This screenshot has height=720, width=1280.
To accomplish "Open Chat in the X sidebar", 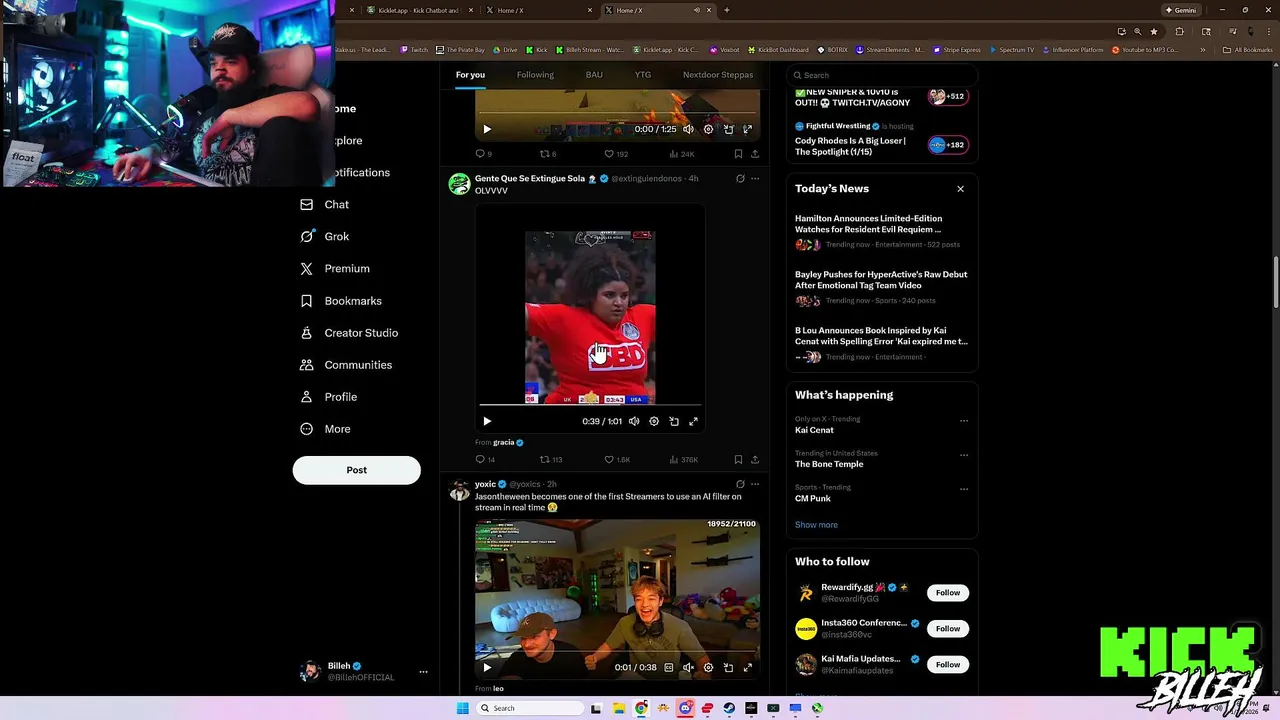I will [325, 204].
